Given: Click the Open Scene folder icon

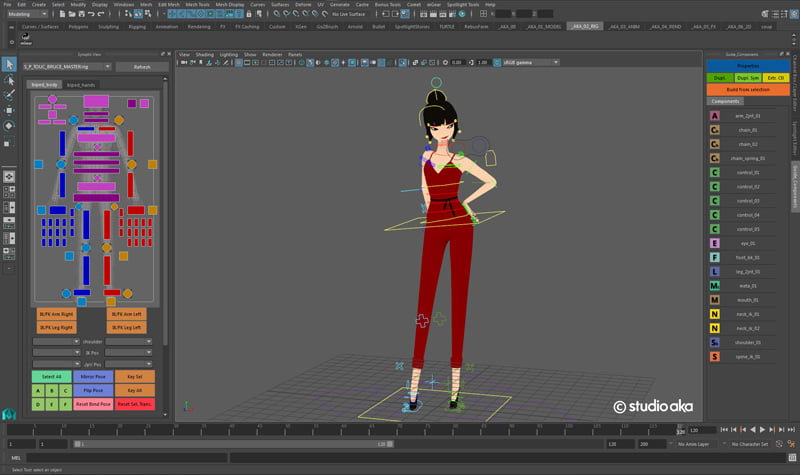Looking at the screenshot, I should point(72,14).
